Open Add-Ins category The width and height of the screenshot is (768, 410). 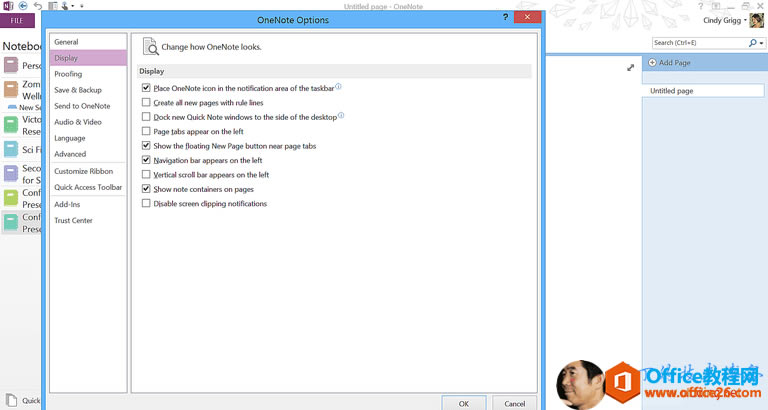click(88, 204)
